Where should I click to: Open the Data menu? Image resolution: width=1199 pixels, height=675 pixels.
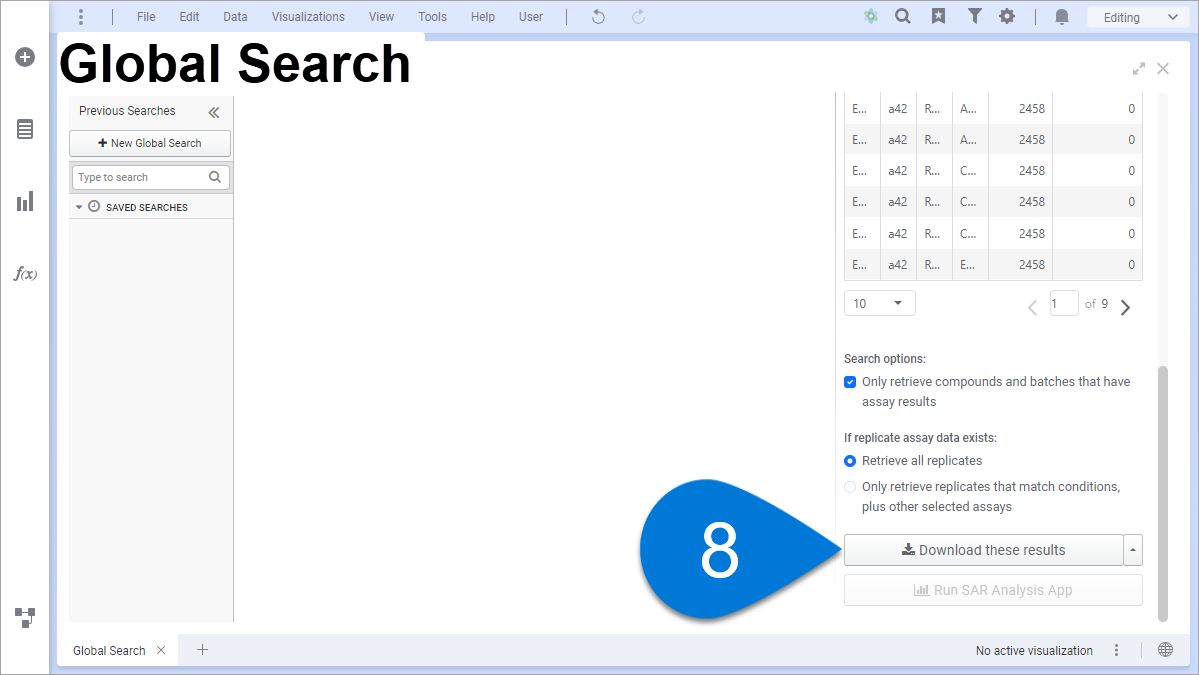coord(236,17)
